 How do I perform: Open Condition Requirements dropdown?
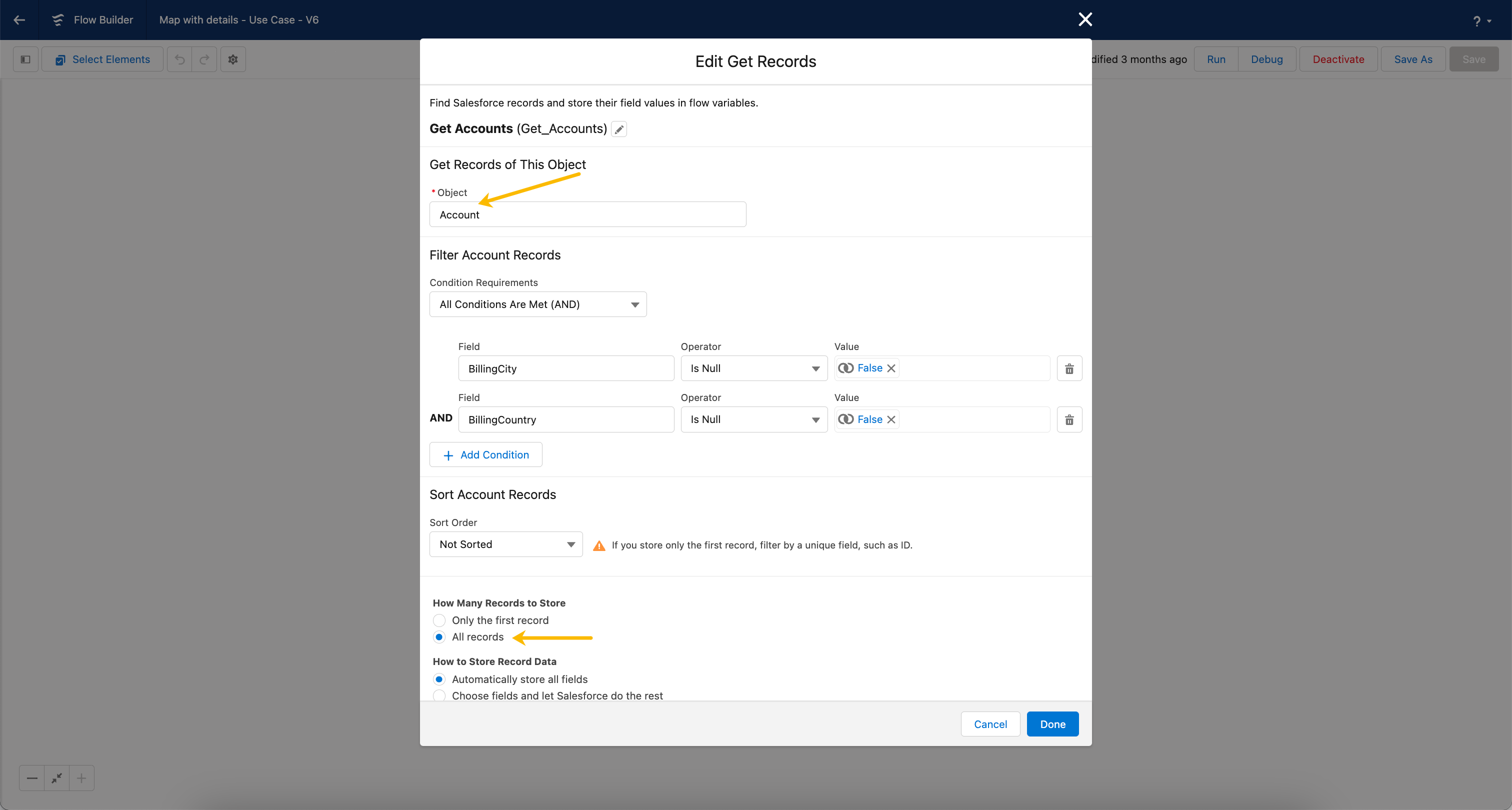tap(537, 304)
